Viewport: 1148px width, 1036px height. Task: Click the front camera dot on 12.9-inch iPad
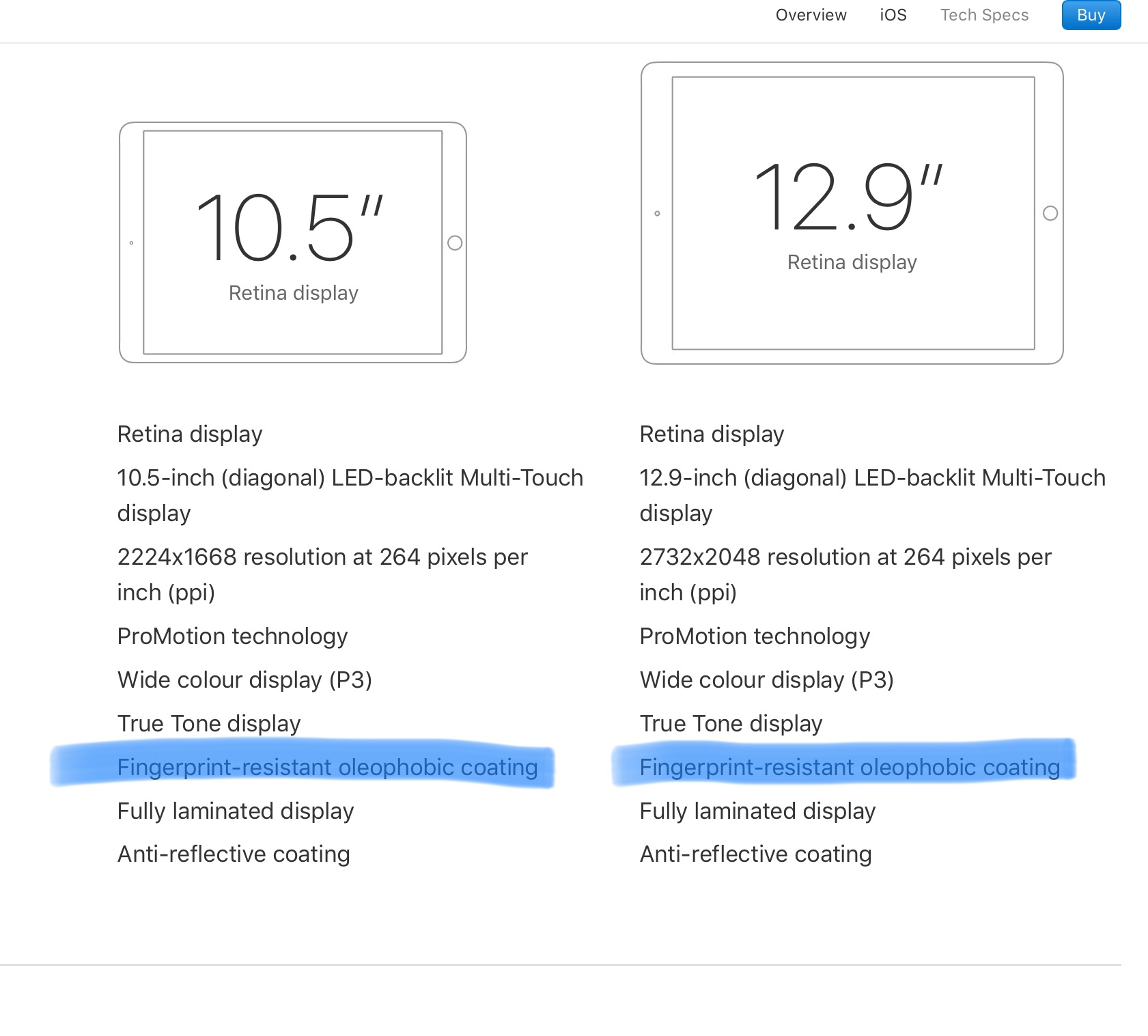point(657,214)
